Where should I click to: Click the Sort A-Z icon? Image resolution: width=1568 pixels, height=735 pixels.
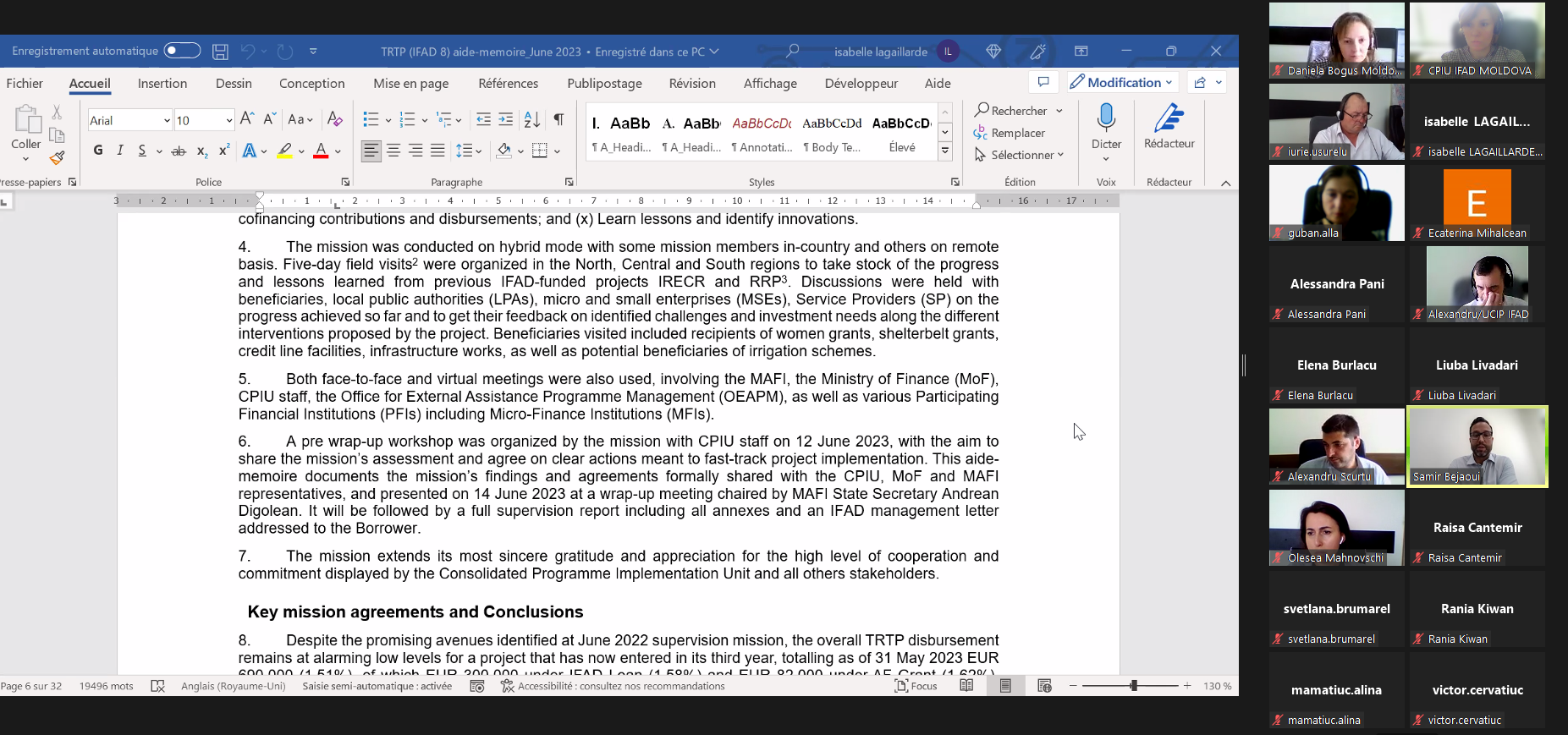click(531, 119)
